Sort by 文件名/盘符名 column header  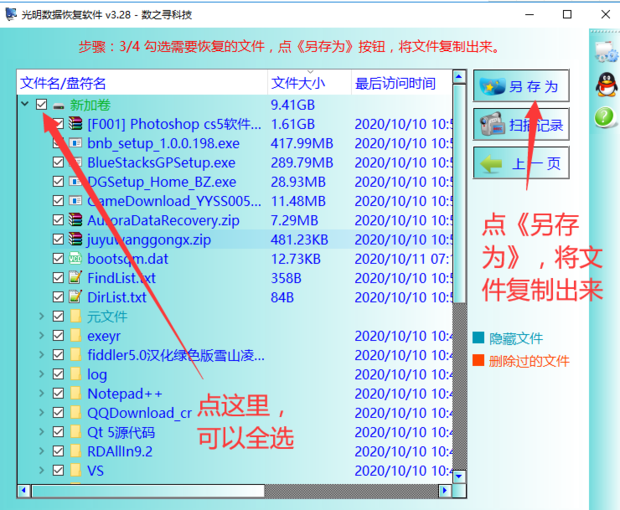(x=142, y=83)
